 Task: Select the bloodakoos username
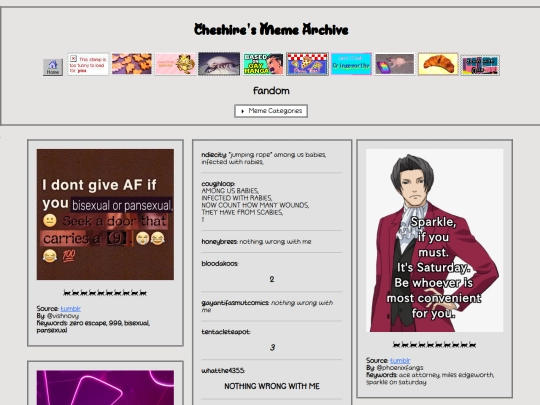[220, 264]
